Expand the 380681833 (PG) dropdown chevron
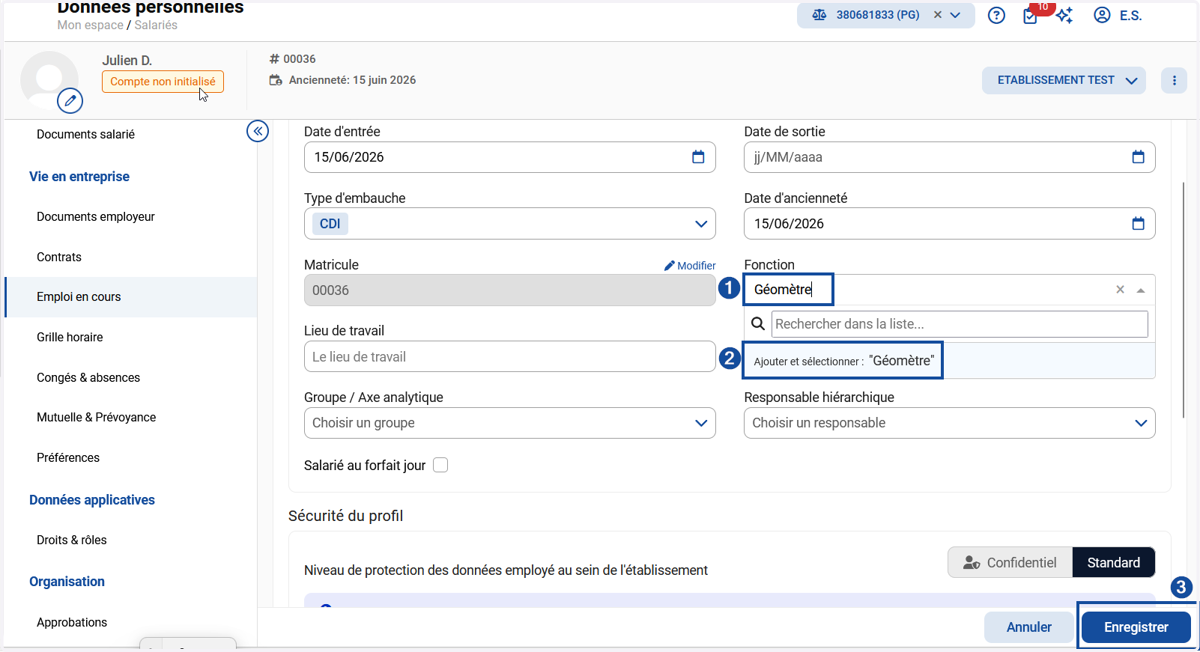 [x=956, y=15]
